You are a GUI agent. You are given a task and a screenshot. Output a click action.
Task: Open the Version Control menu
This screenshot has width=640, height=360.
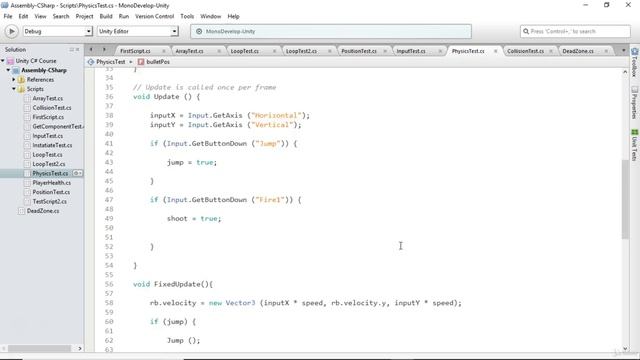154,16
